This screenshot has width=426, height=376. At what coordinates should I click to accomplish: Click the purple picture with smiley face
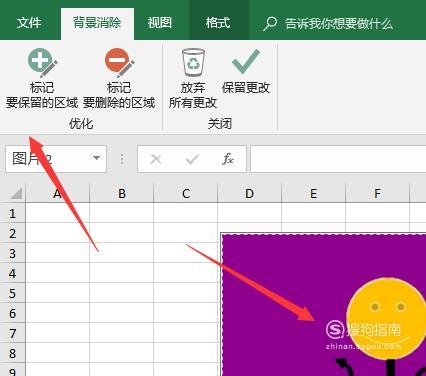(323, 304)
